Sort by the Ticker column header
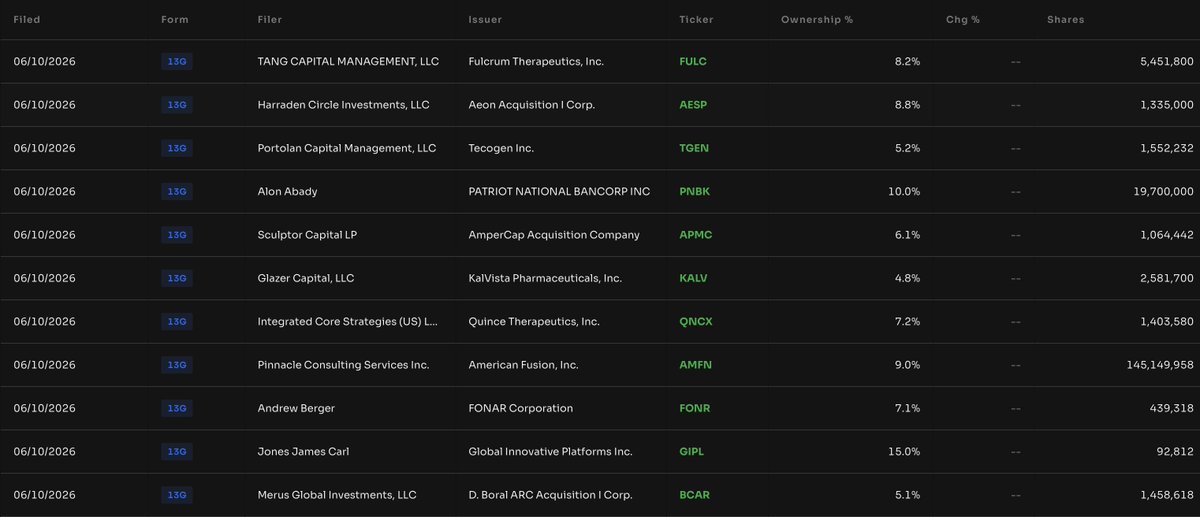 [696, 20]
